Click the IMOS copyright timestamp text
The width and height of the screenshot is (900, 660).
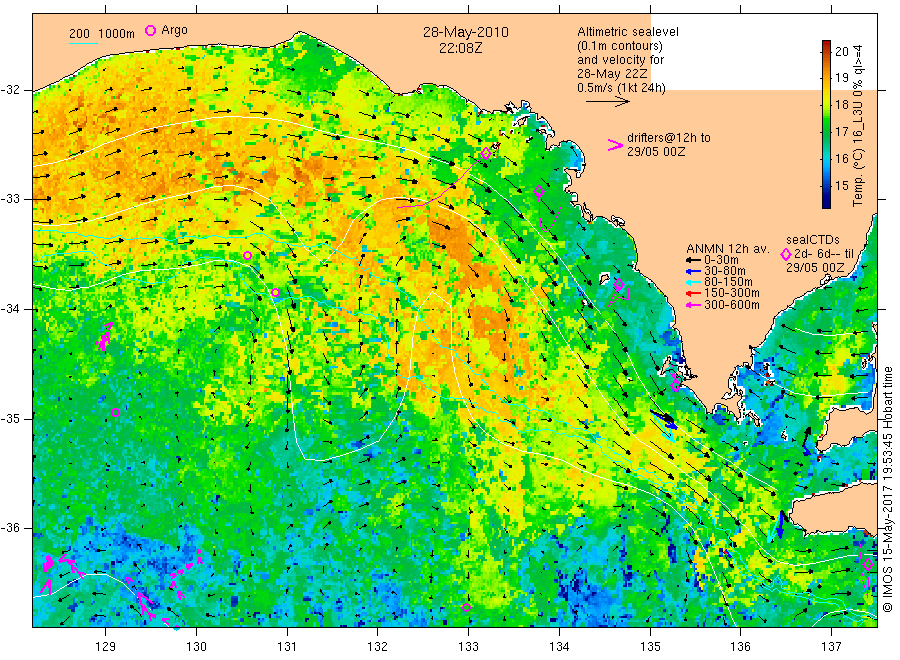click(888, 489)
